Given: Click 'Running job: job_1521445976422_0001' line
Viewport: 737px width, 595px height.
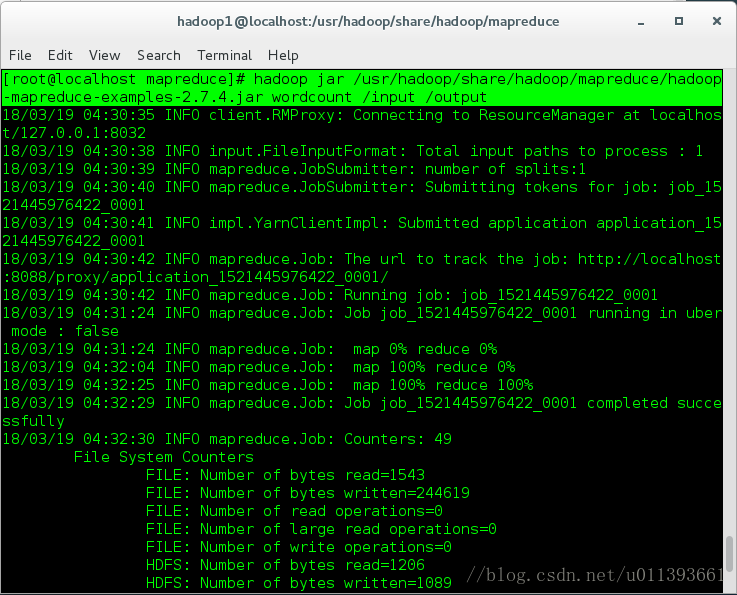Looking at the screenshot, I should pyautogui.click(x=330, y=295).
